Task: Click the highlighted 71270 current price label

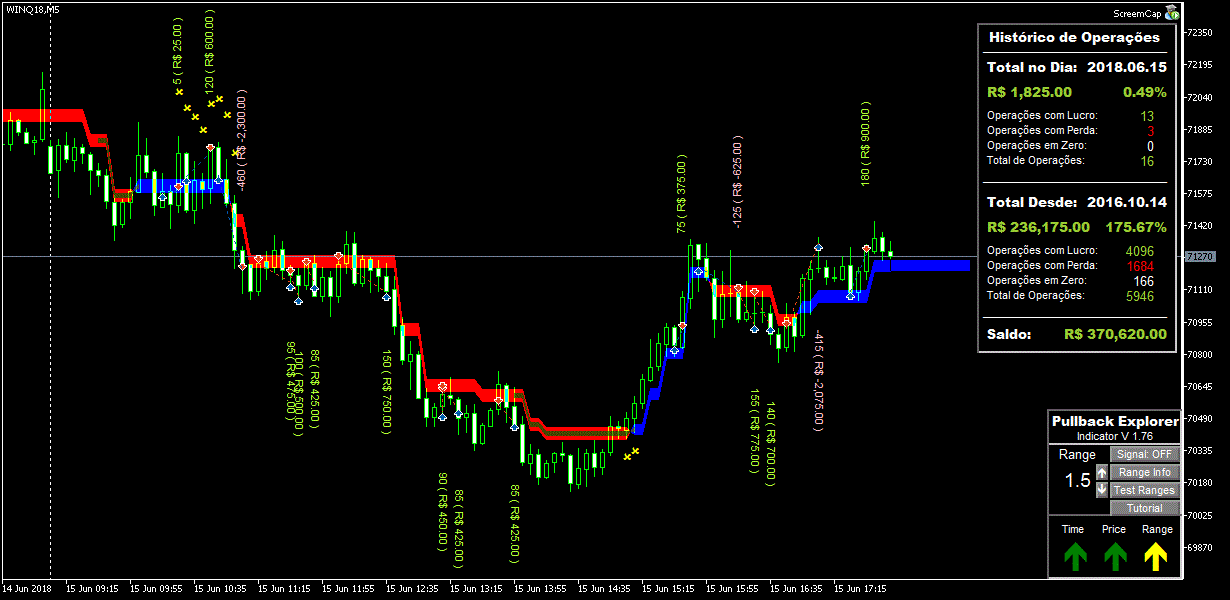Action: point(1199,257)
